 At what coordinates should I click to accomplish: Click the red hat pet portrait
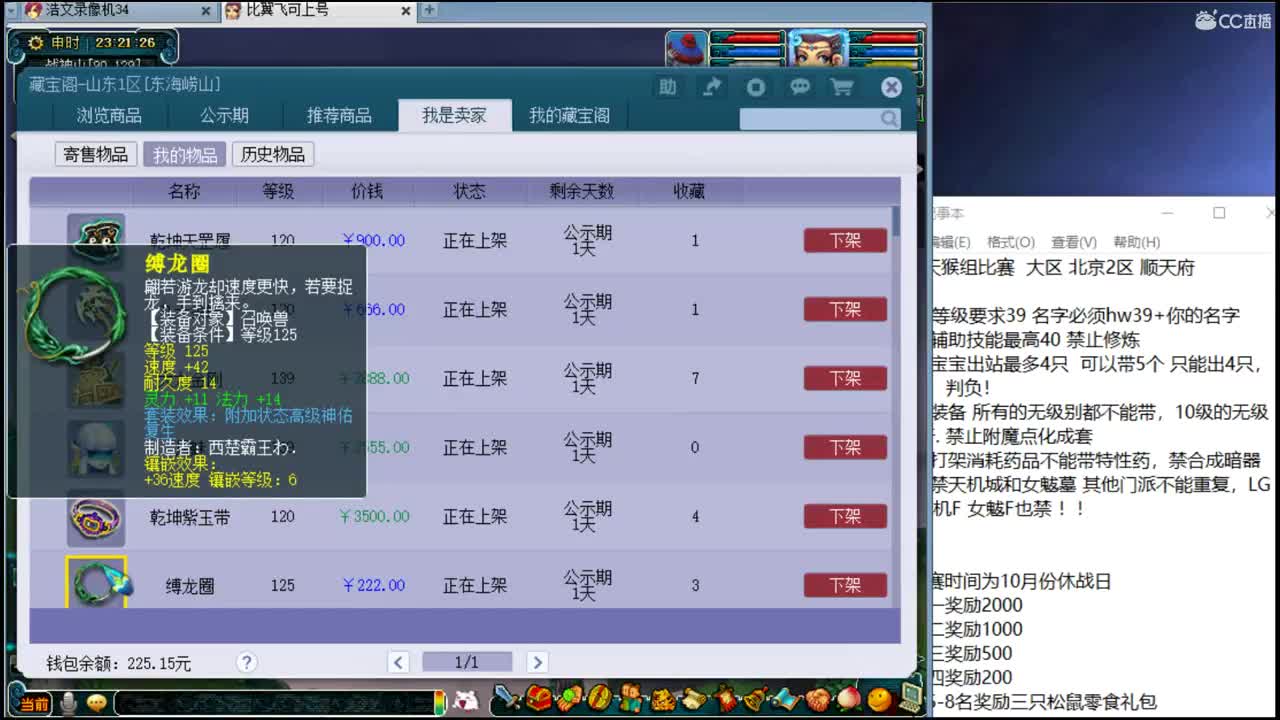(687, 49)
